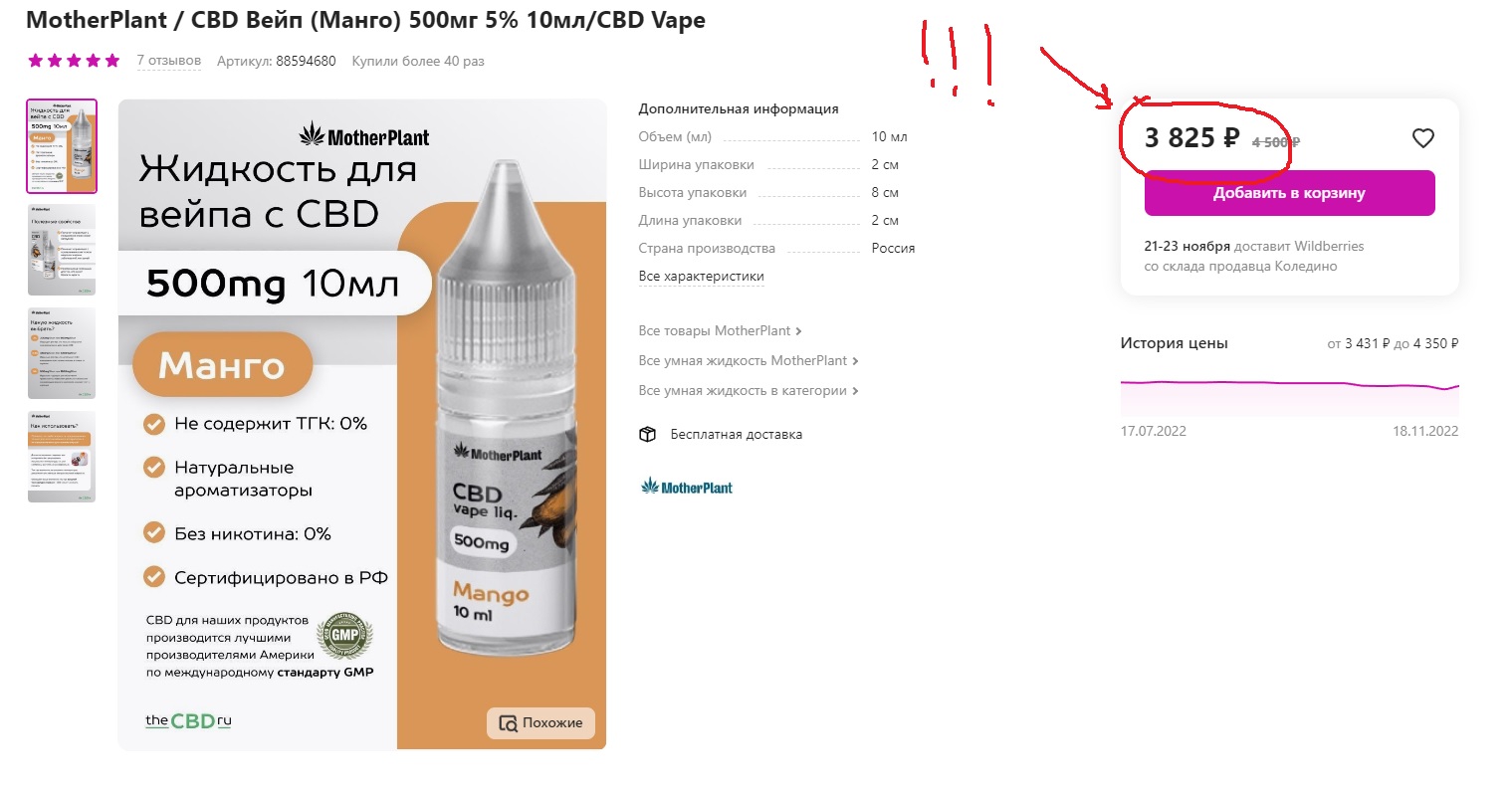
Task: Open Все умная жидкость в категории link
Action: point(749,390)
